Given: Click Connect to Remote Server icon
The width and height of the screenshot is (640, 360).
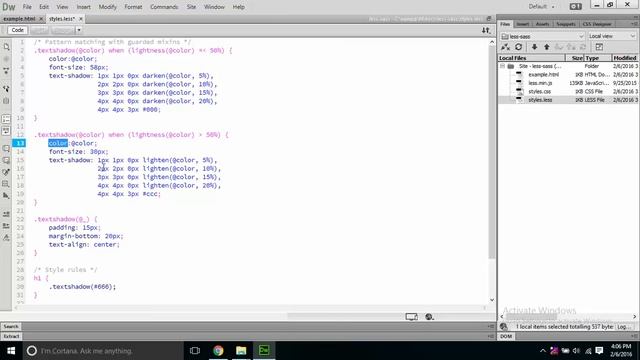Looking at the screenshot, I should [505, 47].
